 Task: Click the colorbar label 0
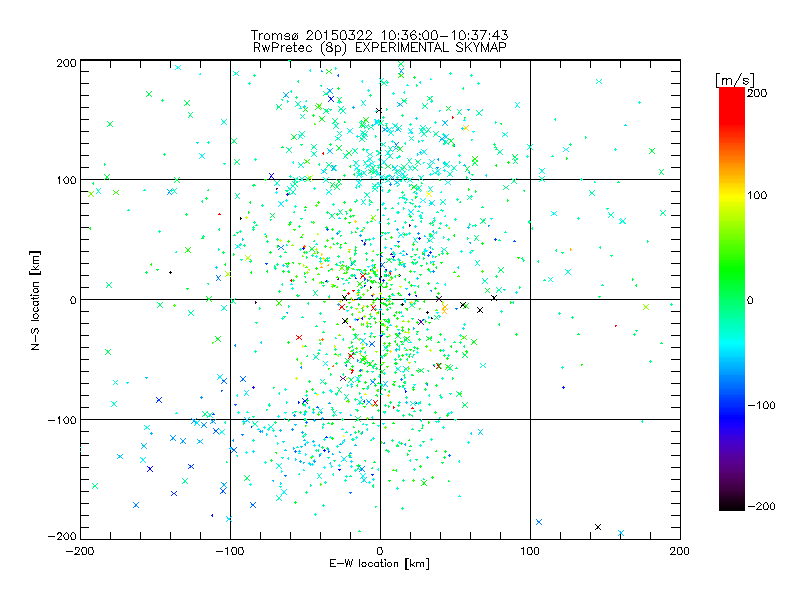point(750,300)
